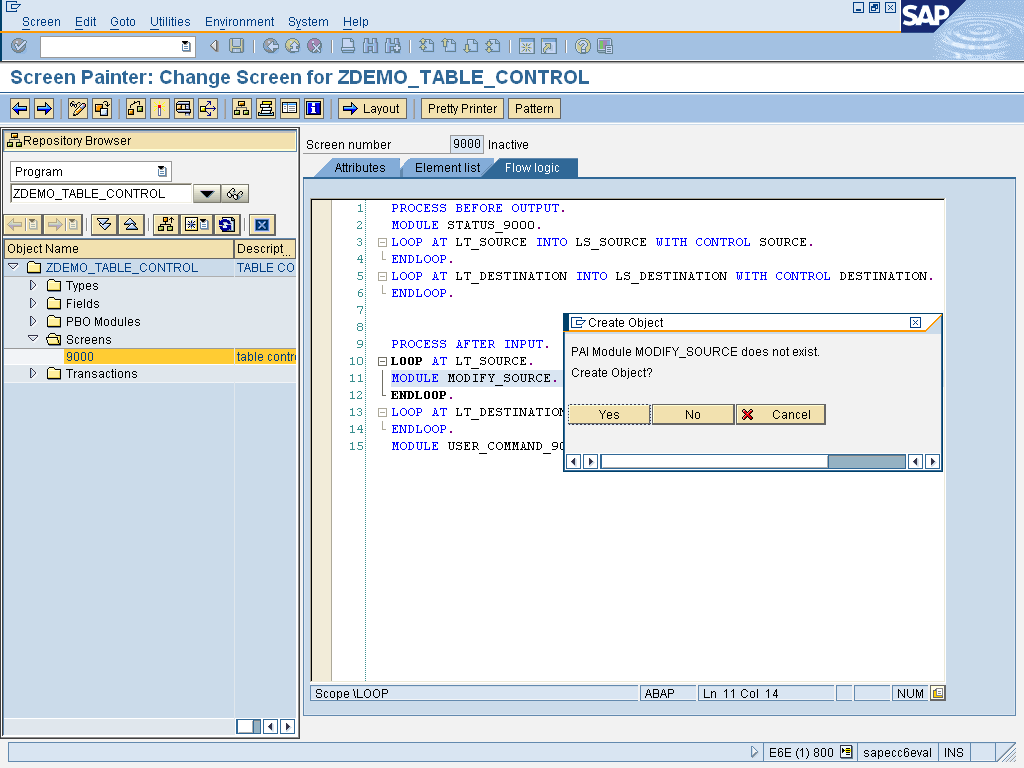Switch to the Element list tab
1024x768 pixels.
pos(446,168)
